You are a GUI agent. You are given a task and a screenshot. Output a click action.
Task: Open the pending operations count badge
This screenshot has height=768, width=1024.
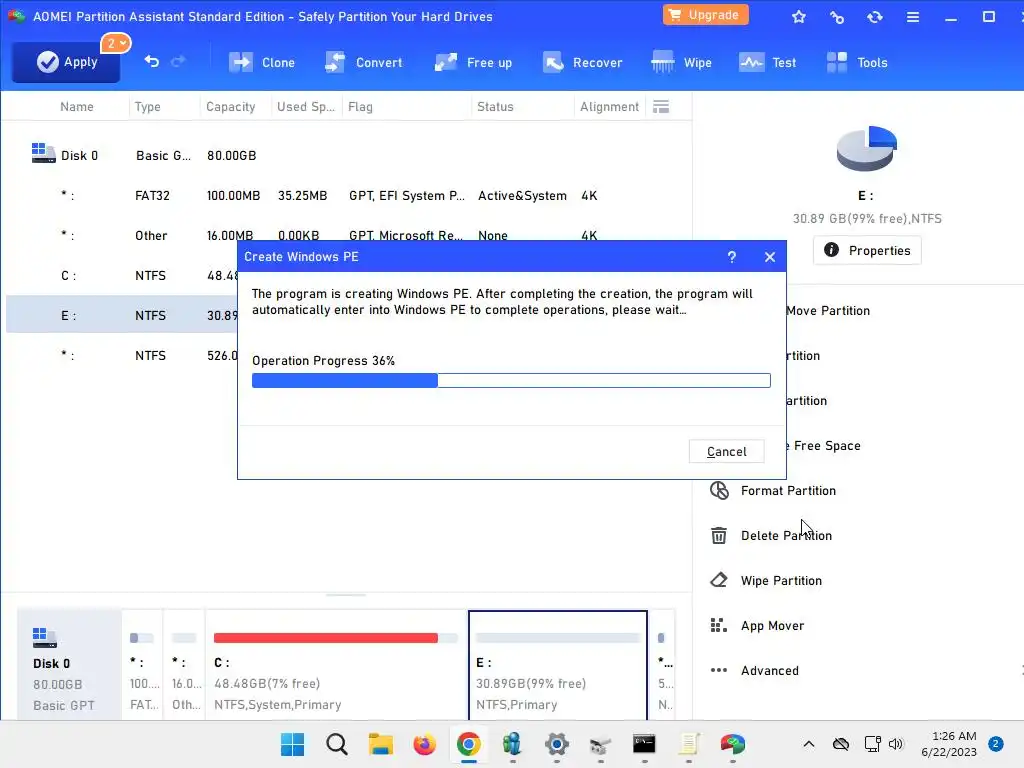(x=116, y=43)
